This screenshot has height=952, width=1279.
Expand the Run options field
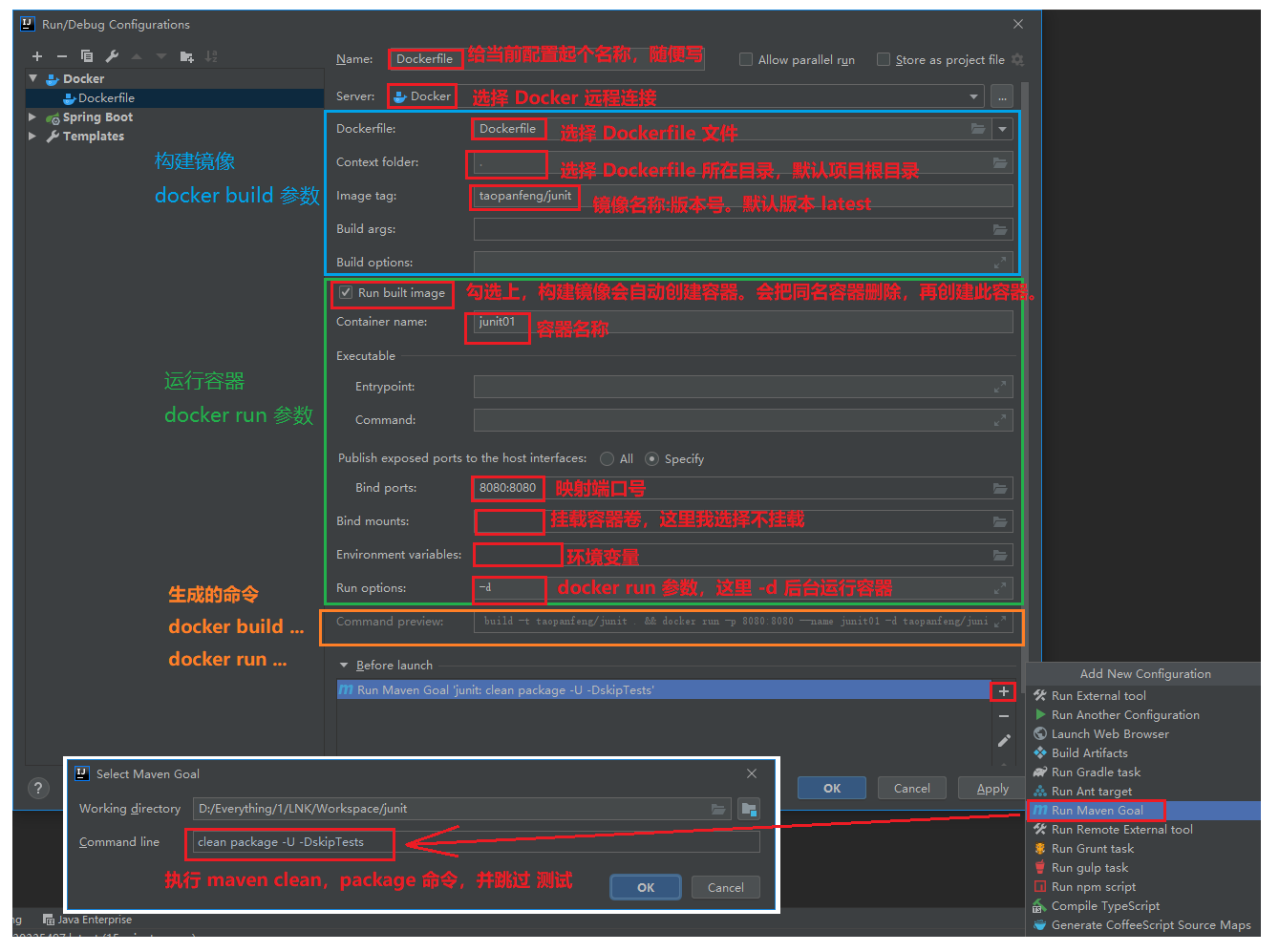point(1000,588)
